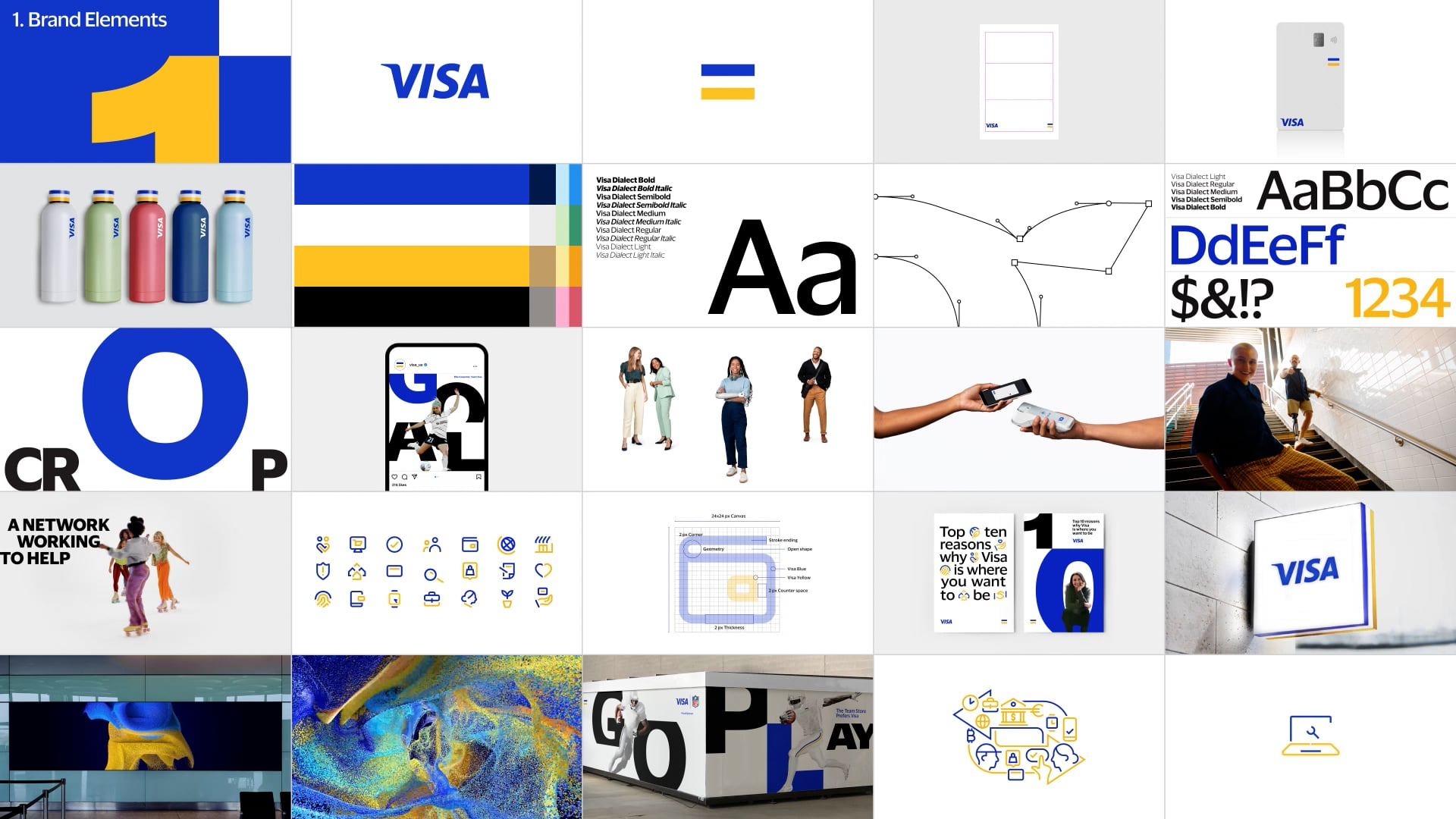Select the blue-yellow color stripe icon
This screenshot has width=1456, height=819.
point(728,81)
